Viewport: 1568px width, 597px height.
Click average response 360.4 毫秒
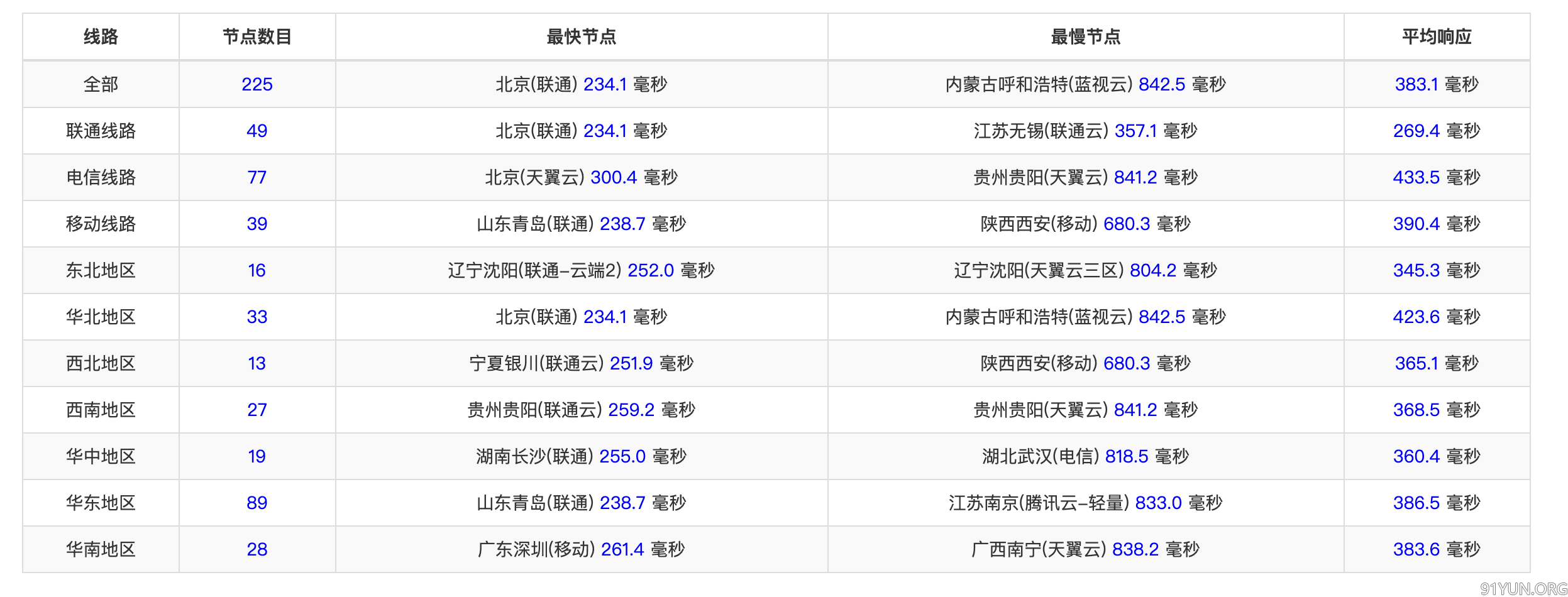(1437, 456)
